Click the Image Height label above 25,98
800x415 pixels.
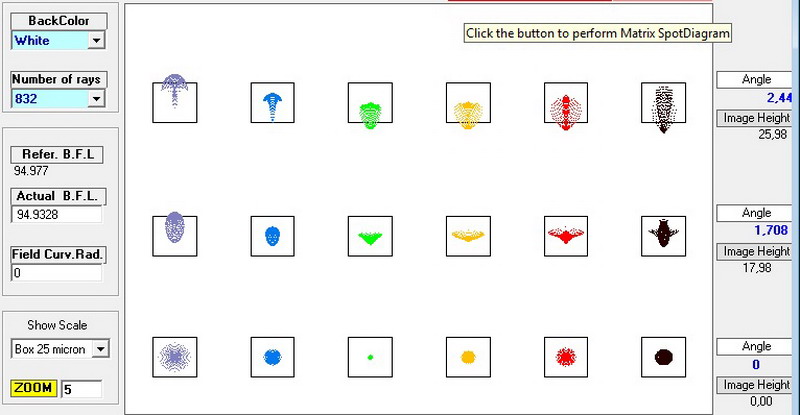[x=756, y=118]
